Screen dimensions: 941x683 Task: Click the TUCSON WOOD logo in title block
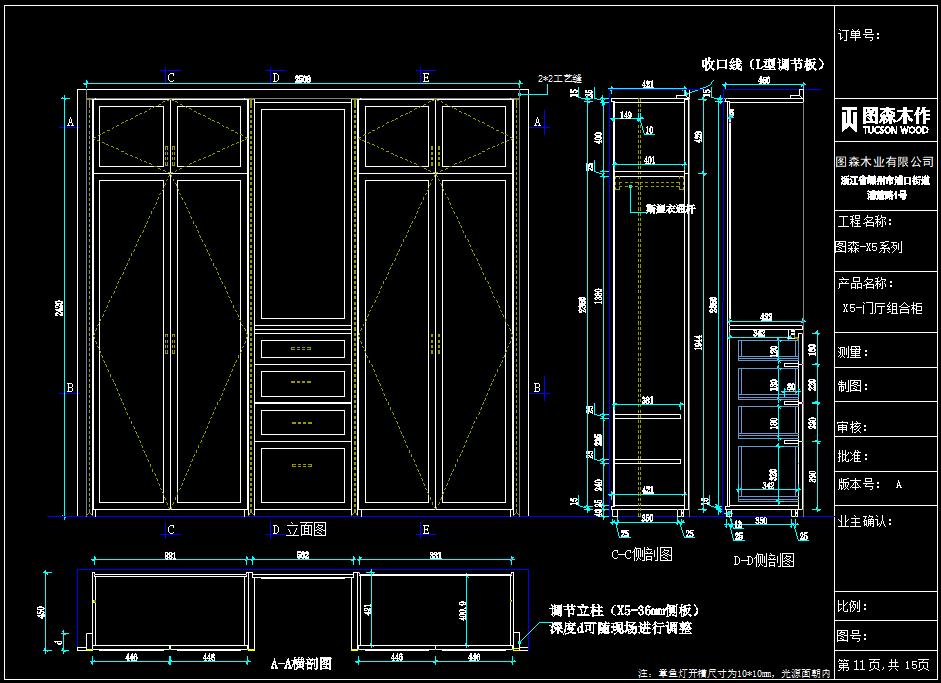(x=886, y=120)
